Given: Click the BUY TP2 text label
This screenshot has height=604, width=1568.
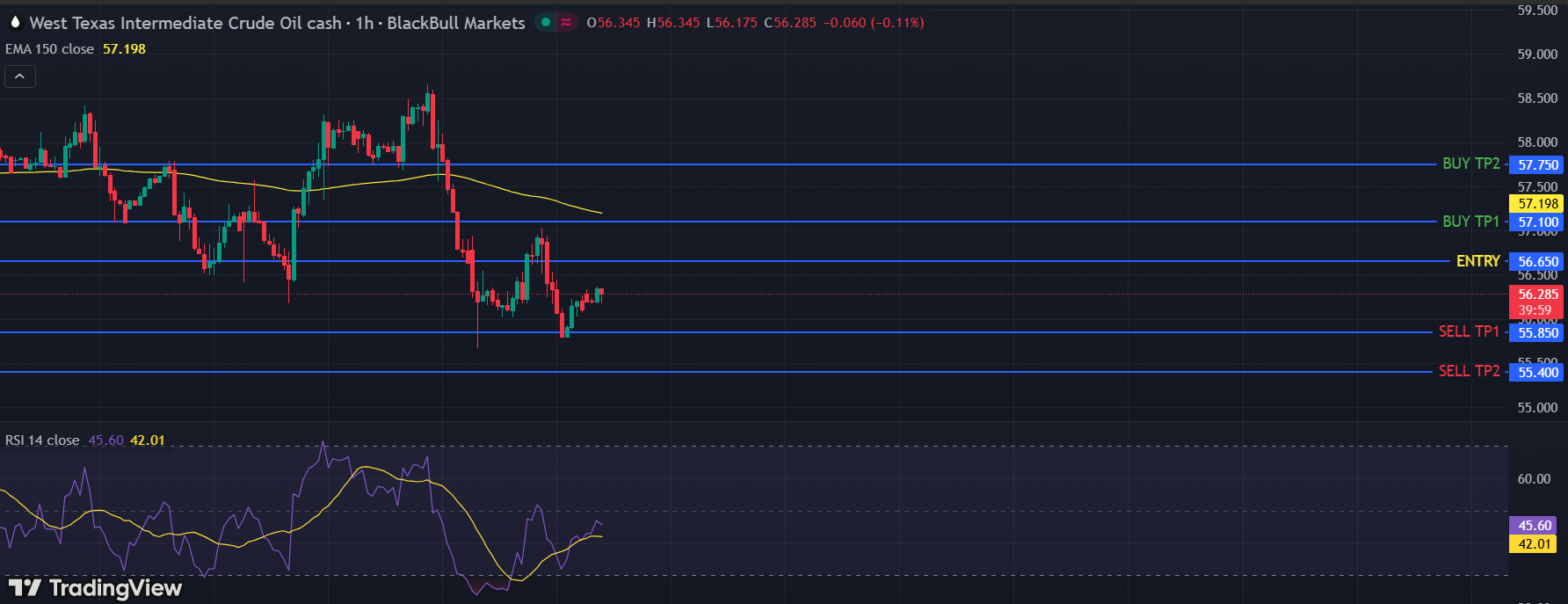Looking at the screenshot, I should pyautogui.click(x=1470, y=164).
